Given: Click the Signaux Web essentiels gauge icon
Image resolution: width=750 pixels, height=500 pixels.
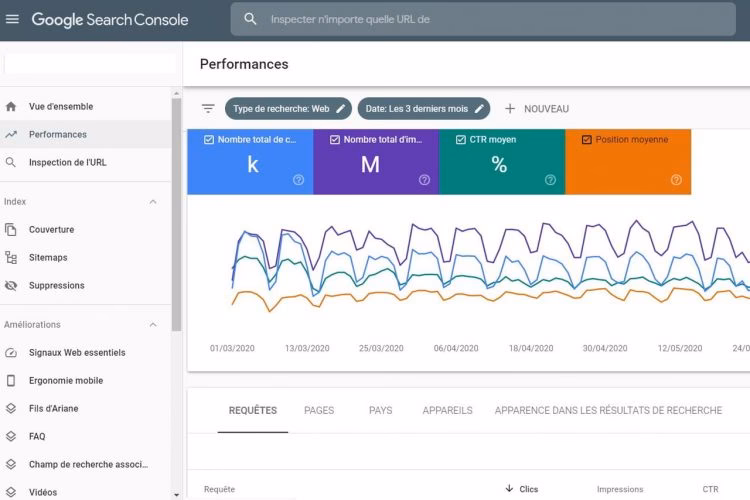Looking at the screenshot, I should [x=11, y=353].
